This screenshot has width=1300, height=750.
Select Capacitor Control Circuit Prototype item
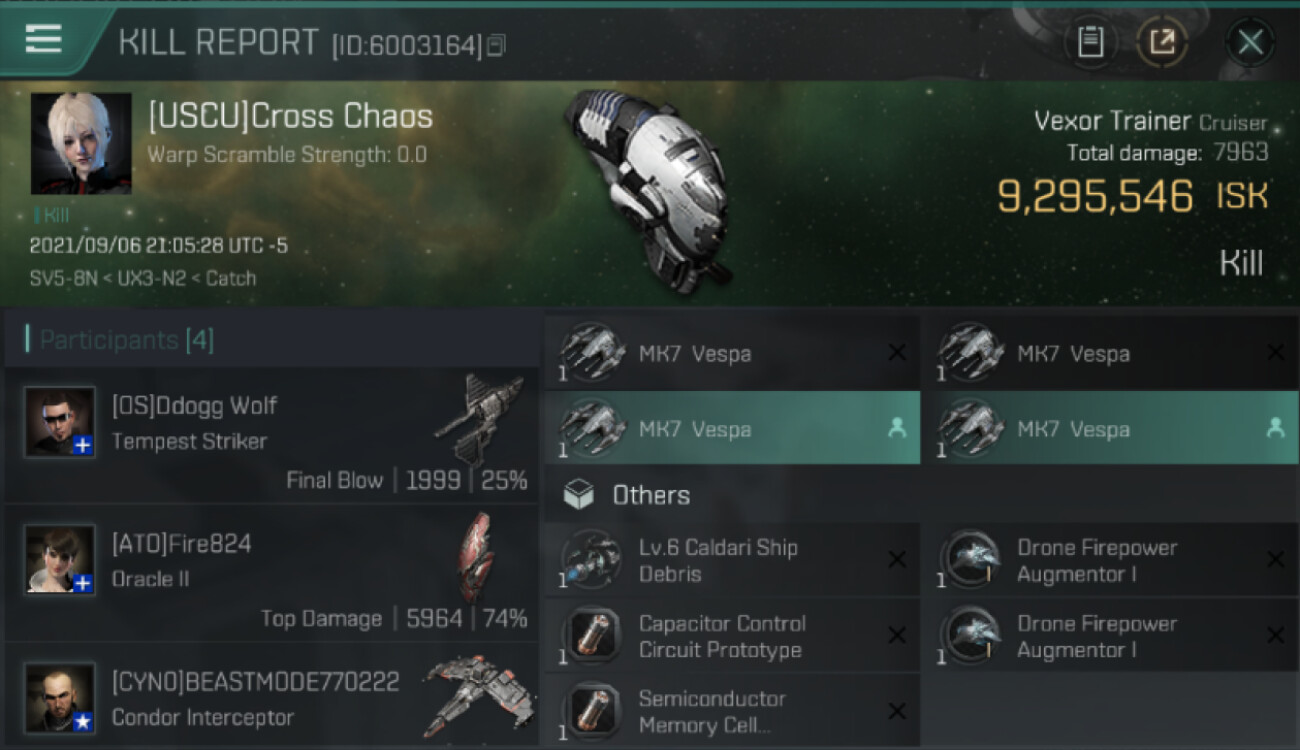(732, 637)
